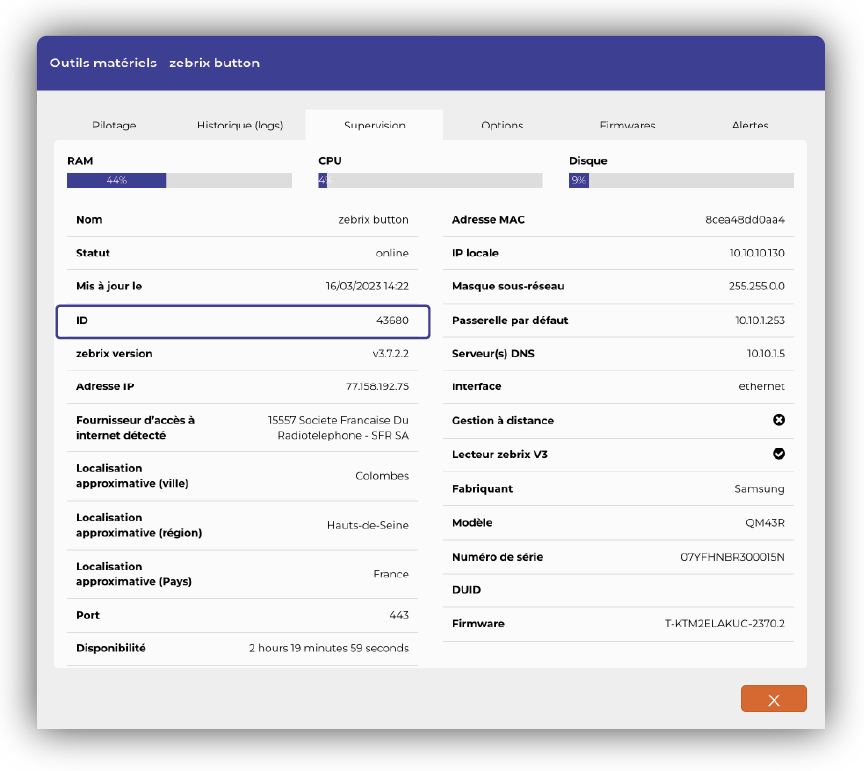Click the orange close X button

773,699
